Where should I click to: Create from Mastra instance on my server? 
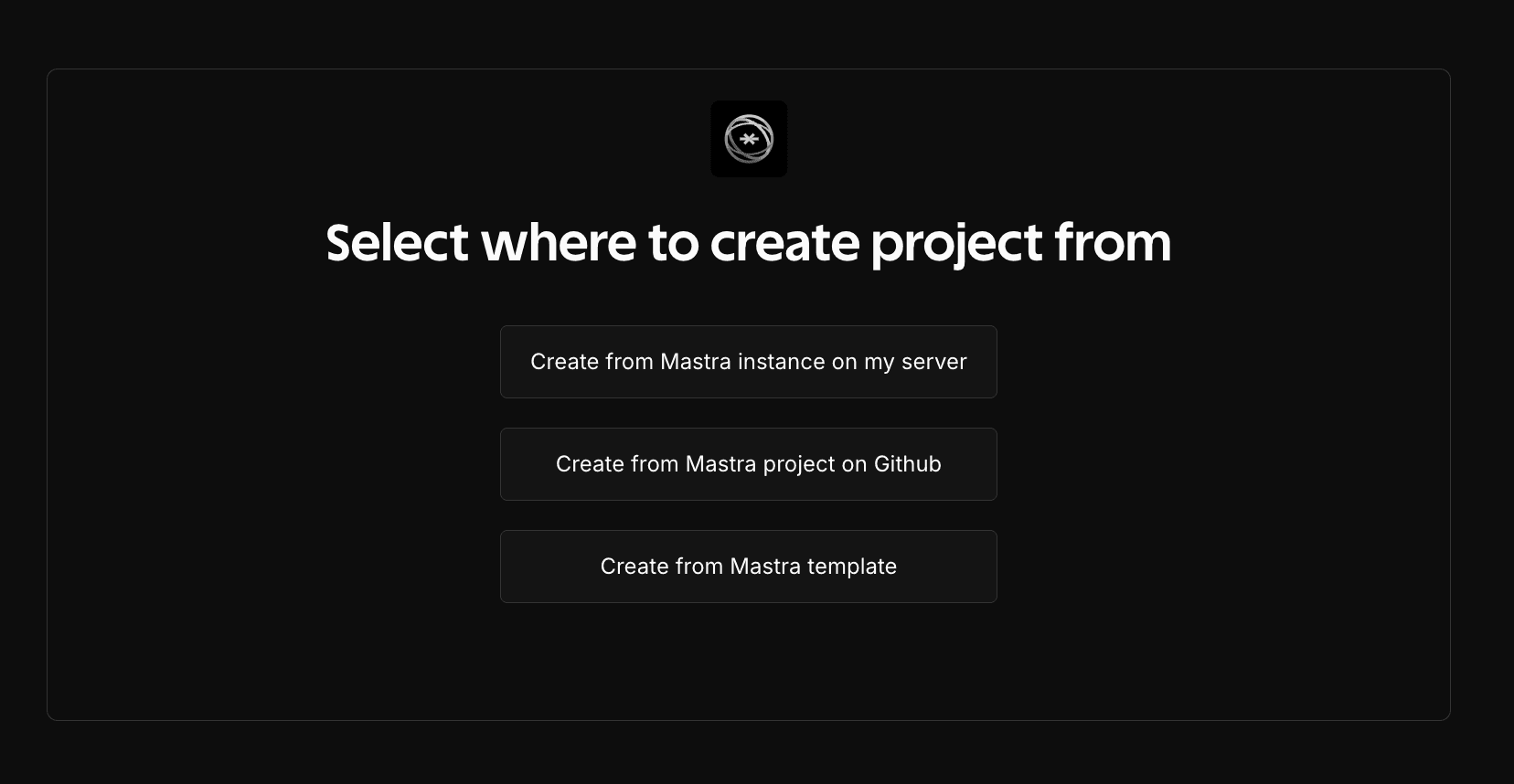[x=748, y=362]
